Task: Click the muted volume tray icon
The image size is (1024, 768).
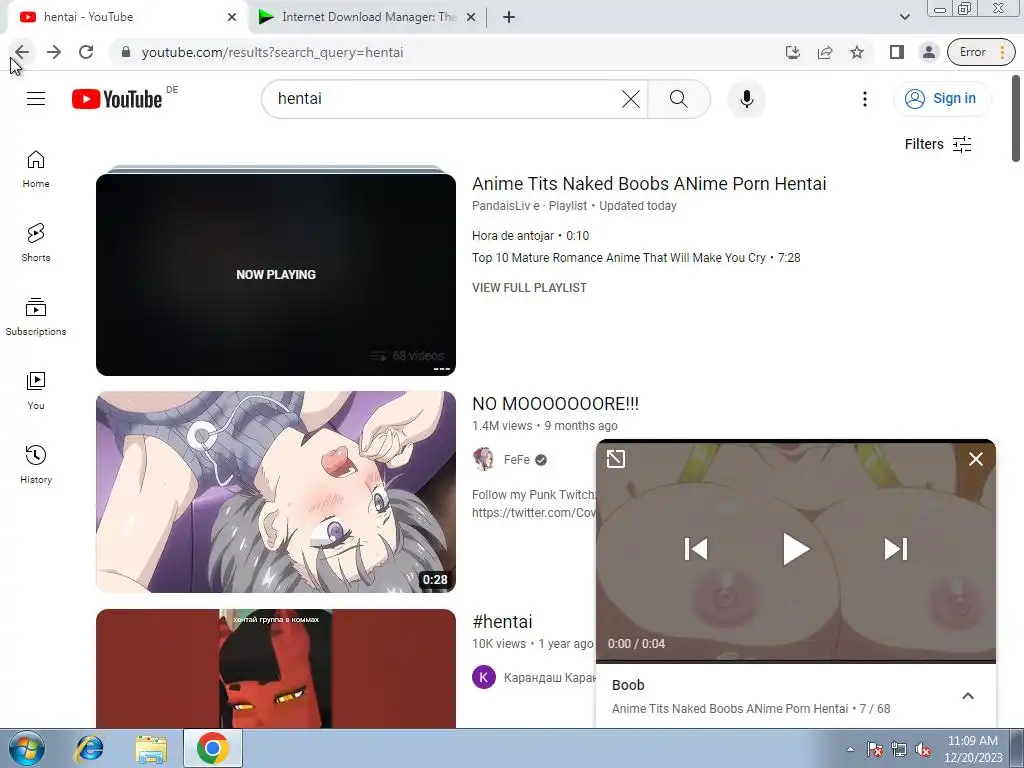Action: point(923,749)
